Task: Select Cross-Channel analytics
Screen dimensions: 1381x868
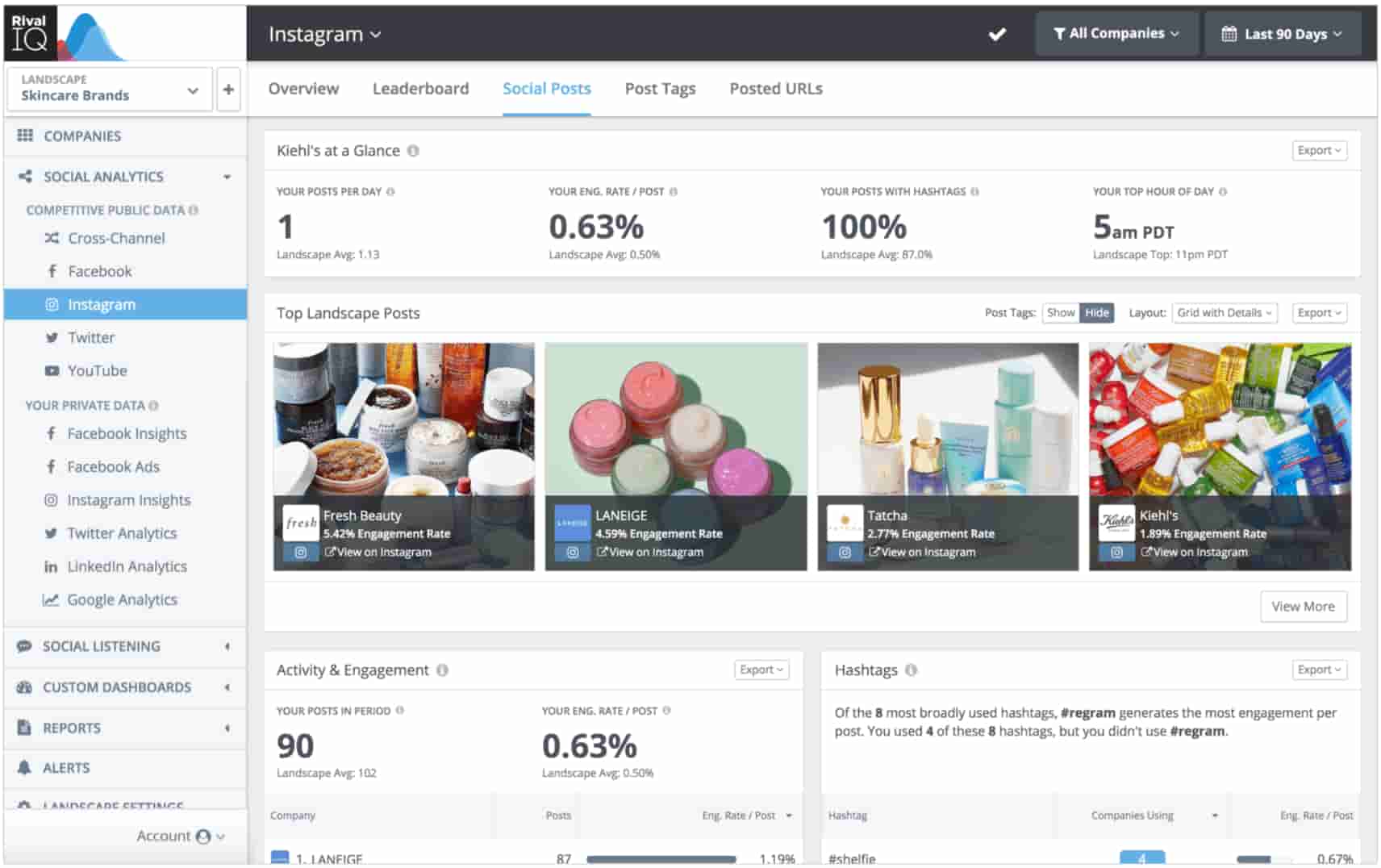Action: coord(115,238)
